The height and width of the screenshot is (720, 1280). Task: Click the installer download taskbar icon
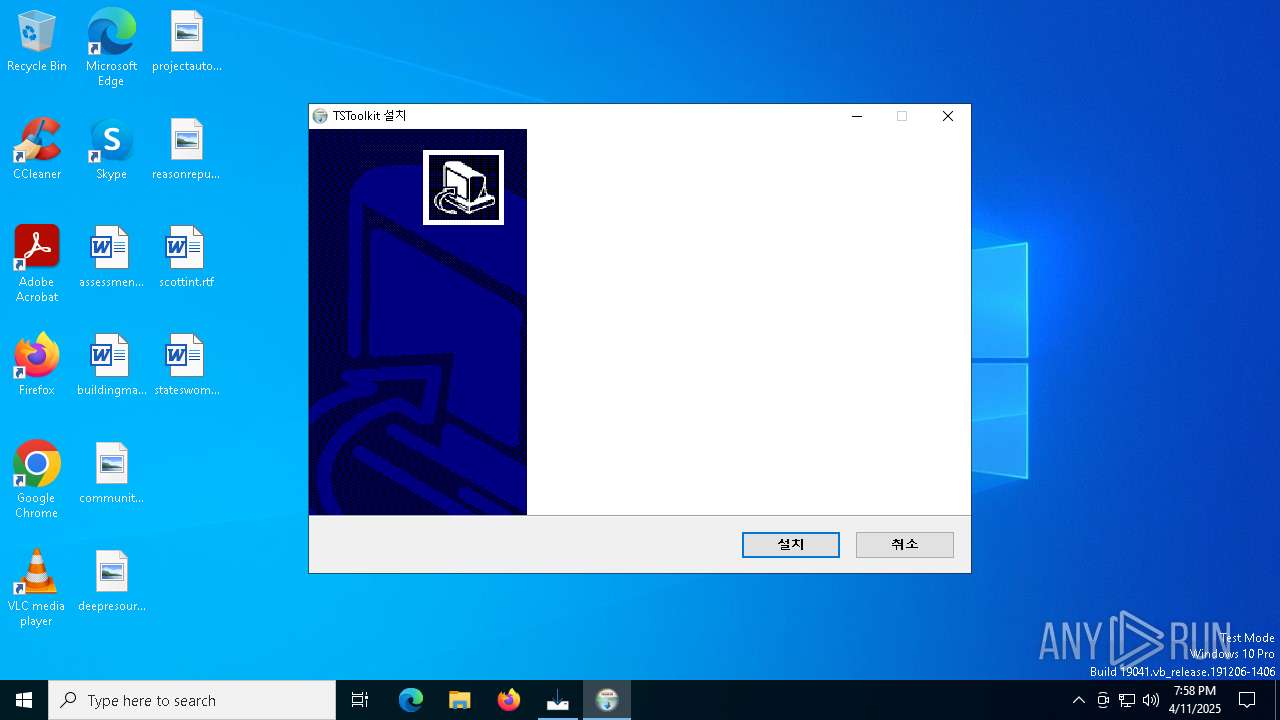click(x=558, y=700)
